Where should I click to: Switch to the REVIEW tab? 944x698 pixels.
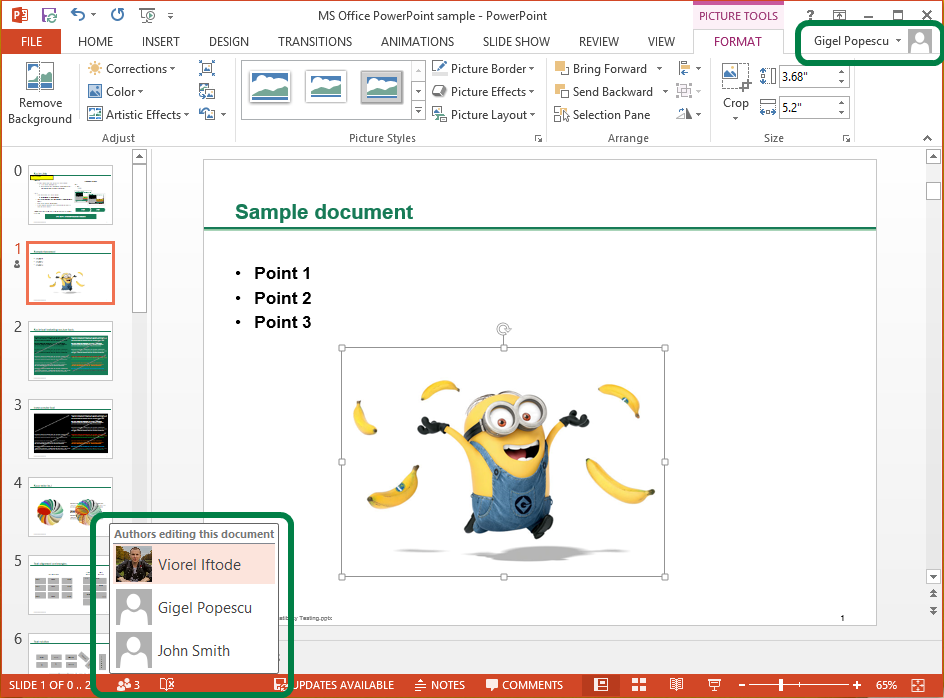(598, 42)
